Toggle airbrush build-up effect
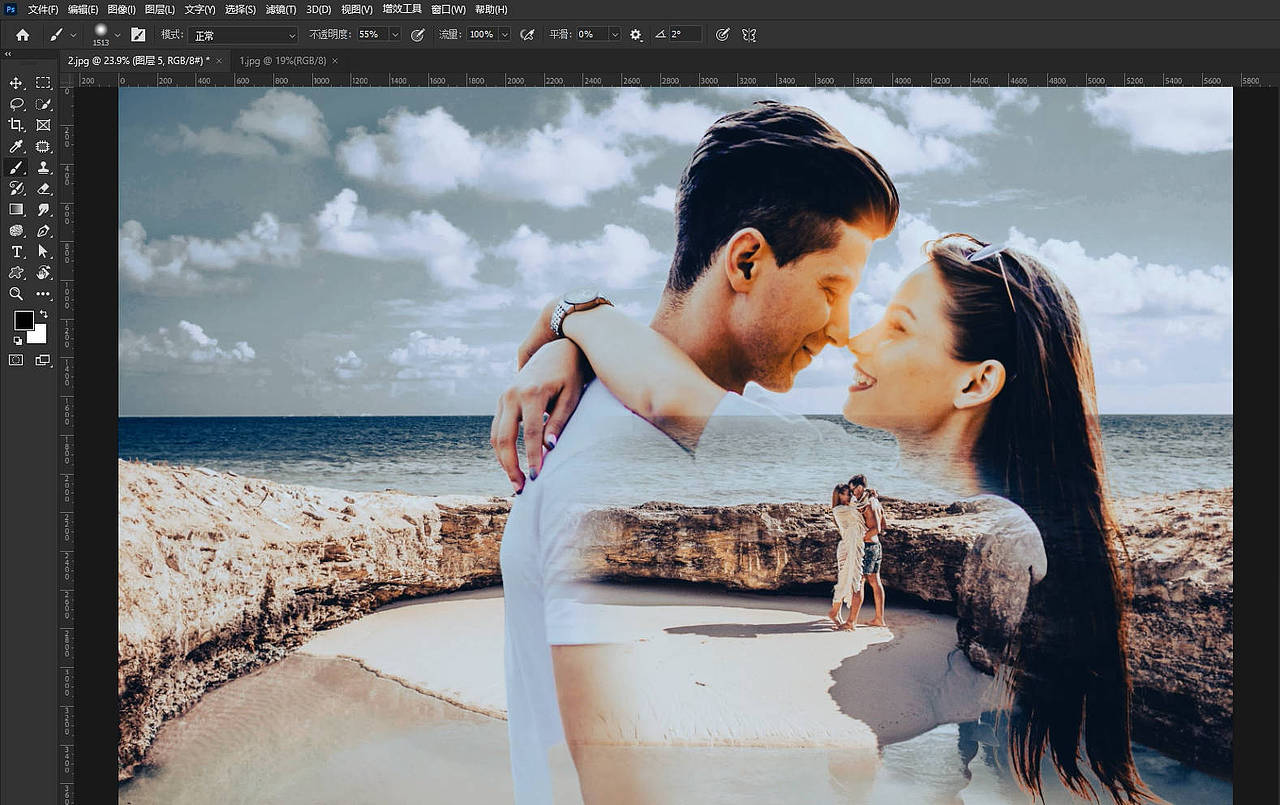Viewport: 1280px width, 805px height. tap(527, 34)
